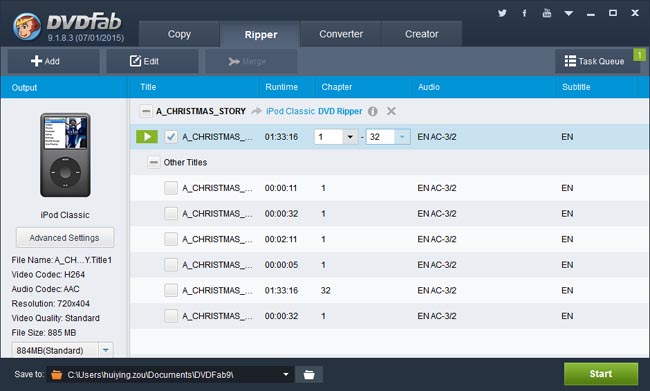The height and width of the screenshot is (391, 650).
Task: Switch to the Copy tab
Action: coord(179,34)
